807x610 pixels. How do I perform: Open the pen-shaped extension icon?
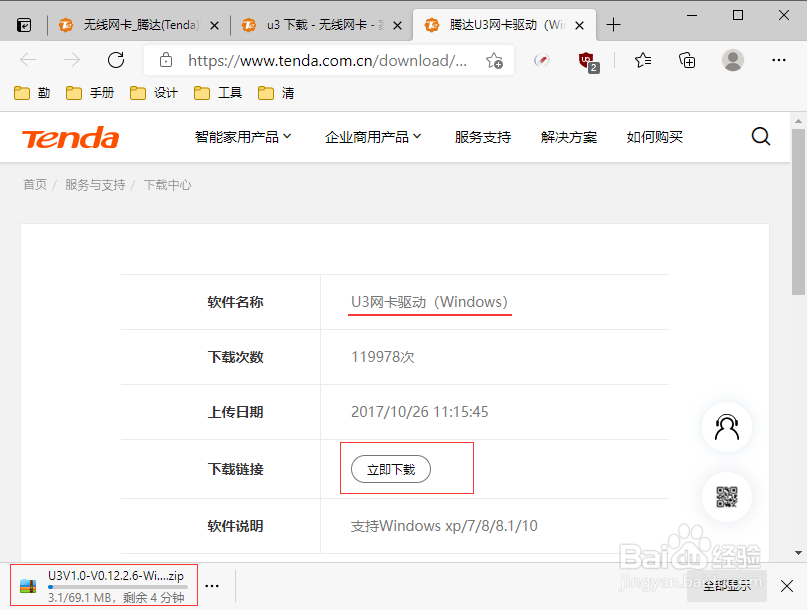(541, 60)
